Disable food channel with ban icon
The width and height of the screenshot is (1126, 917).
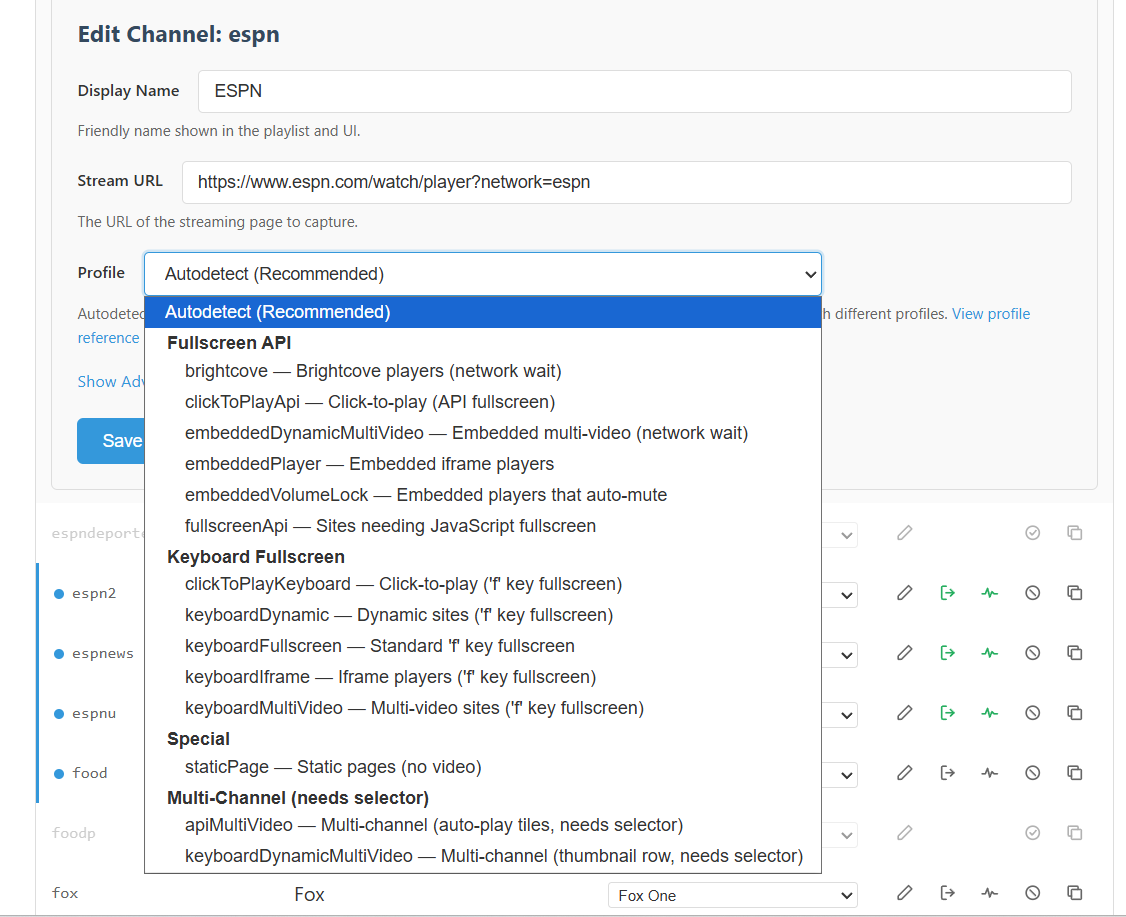(x=1033, y=773)
